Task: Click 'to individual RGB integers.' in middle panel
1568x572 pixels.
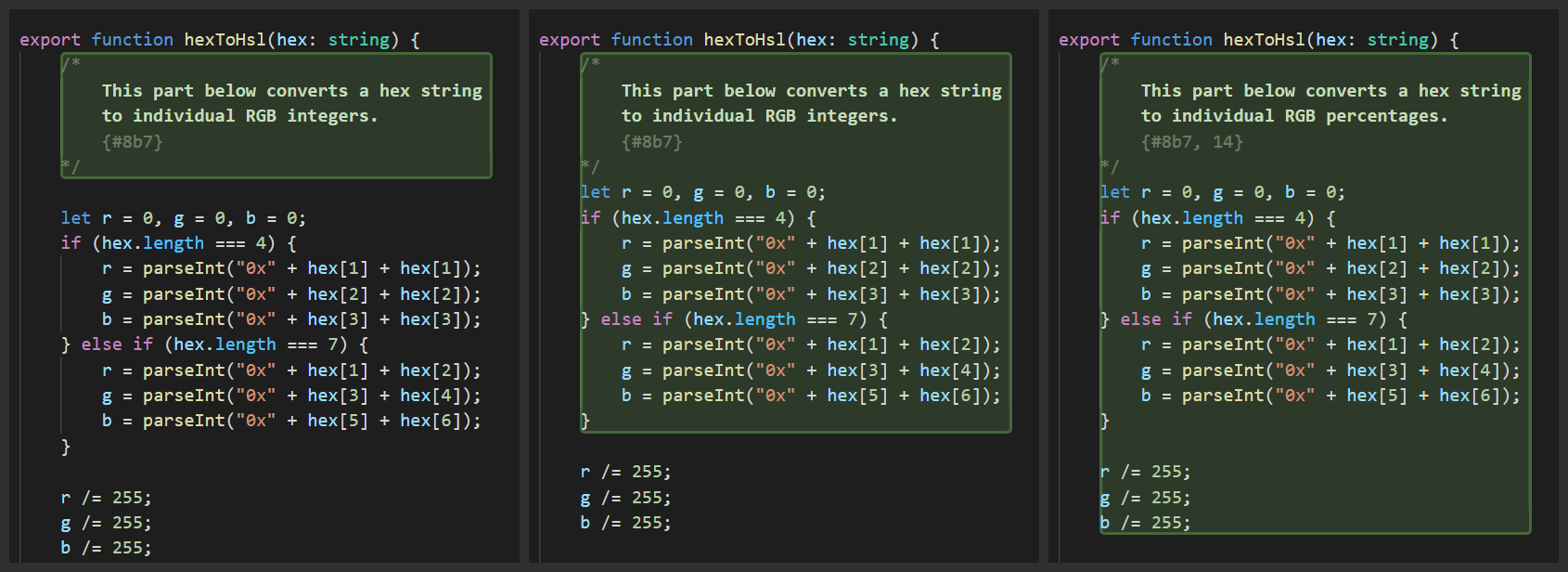Action: [x=760, y=116]
